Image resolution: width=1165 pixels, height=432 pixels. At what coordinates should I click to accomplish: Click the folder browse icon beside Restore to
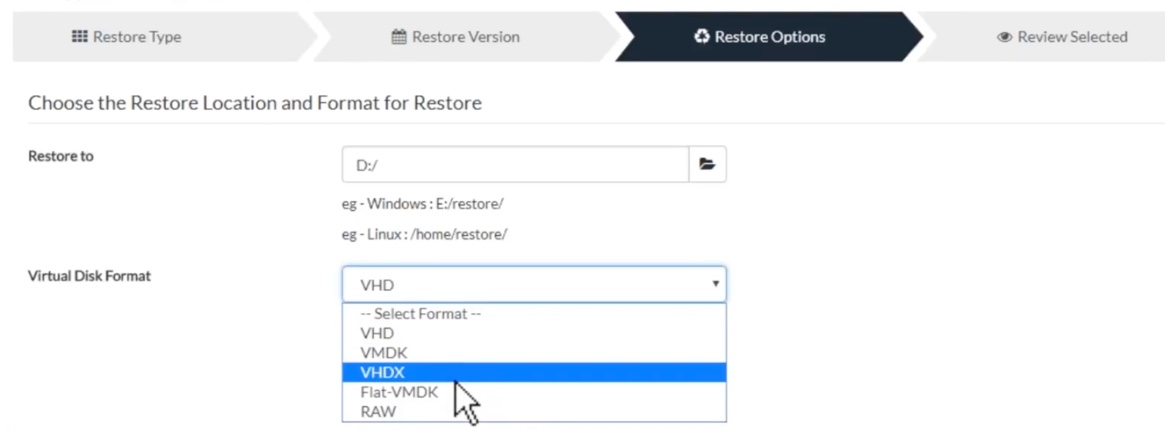(x=707, y=163)
